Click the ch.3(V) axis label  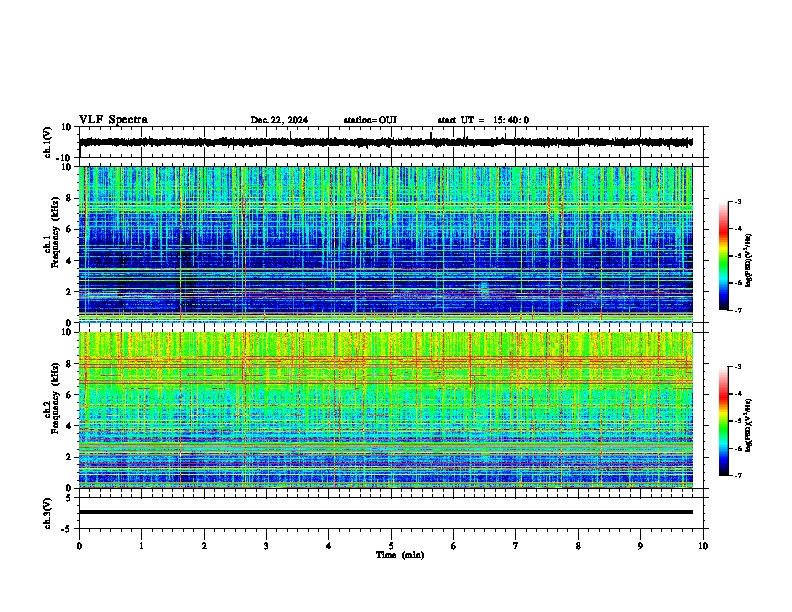click(48, 513)
